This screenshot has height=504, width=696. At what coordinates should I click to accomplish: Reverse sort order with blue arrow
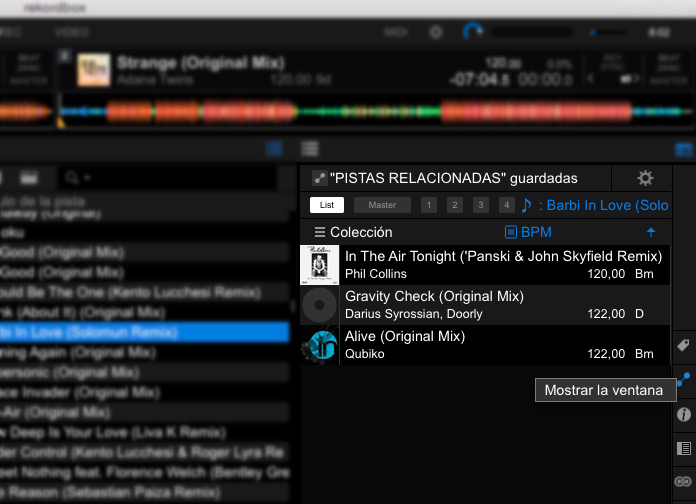(x=651, y=232)
